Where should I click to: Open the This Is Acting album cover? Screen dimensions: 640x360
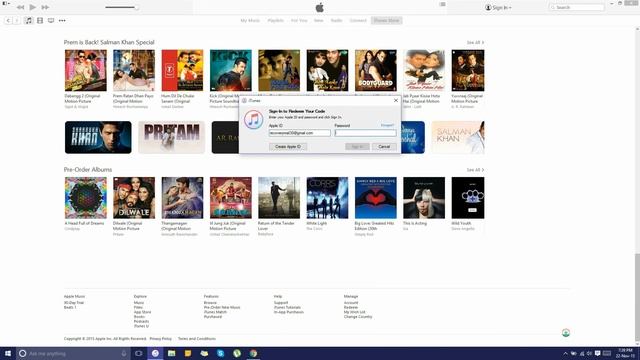(x=424, y=198)
